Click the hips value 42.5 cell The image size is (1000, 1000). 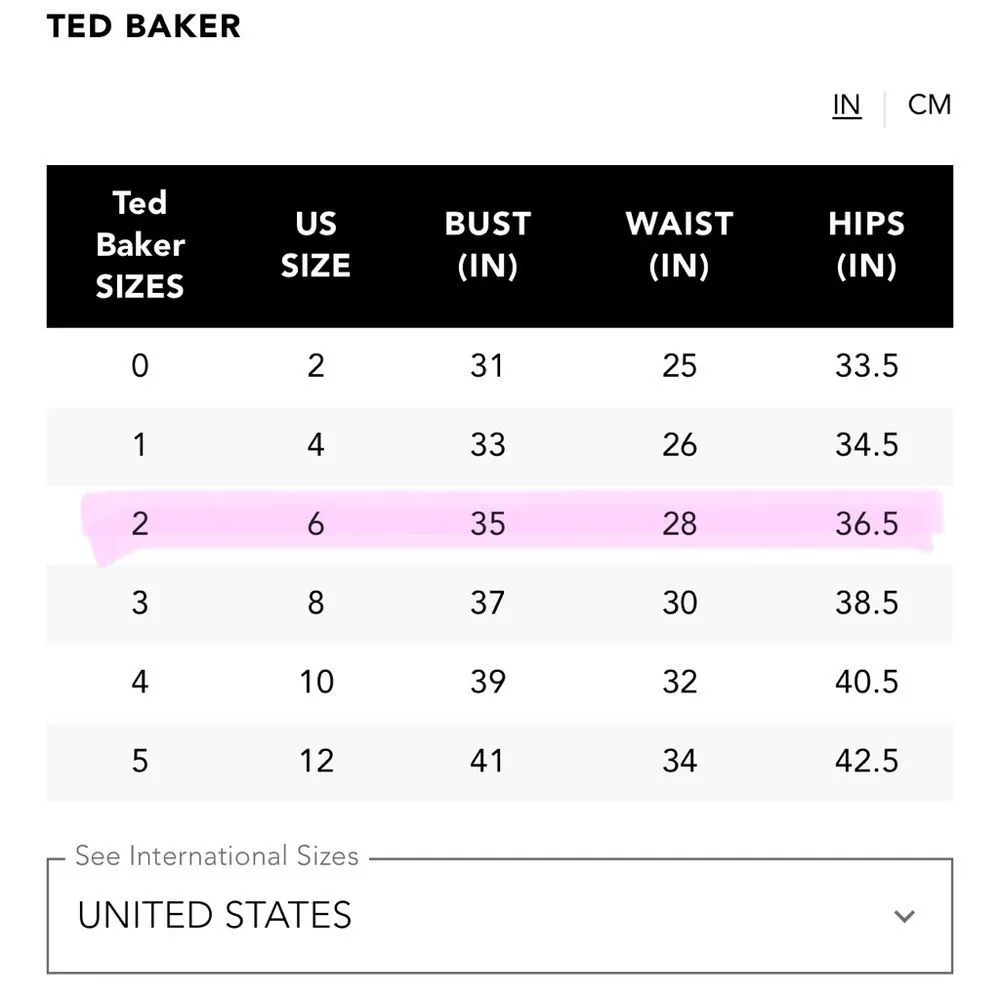click(x=866, y=761)
